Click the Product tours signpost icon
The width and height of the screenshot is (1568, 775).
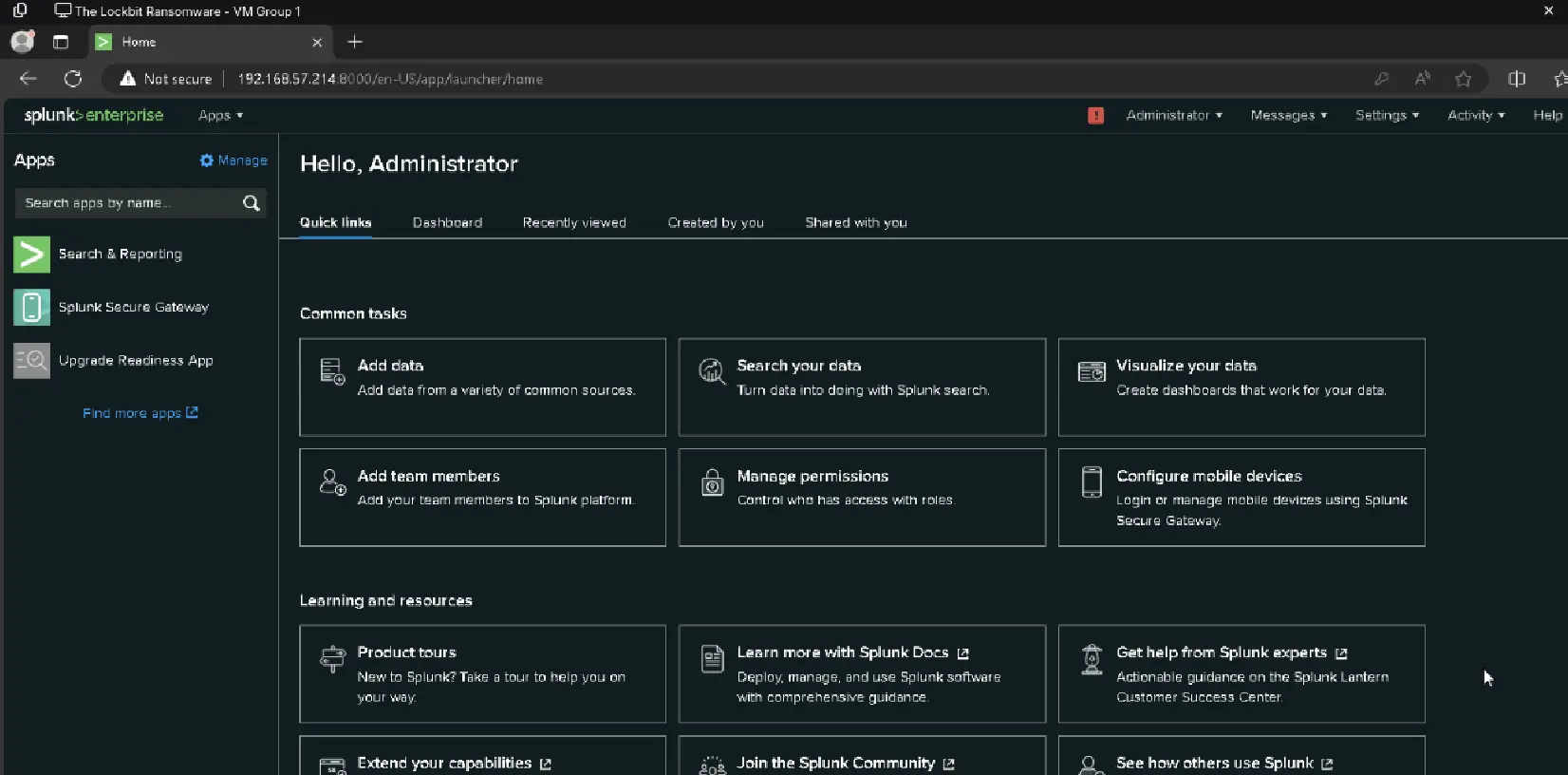coord(332,658)
